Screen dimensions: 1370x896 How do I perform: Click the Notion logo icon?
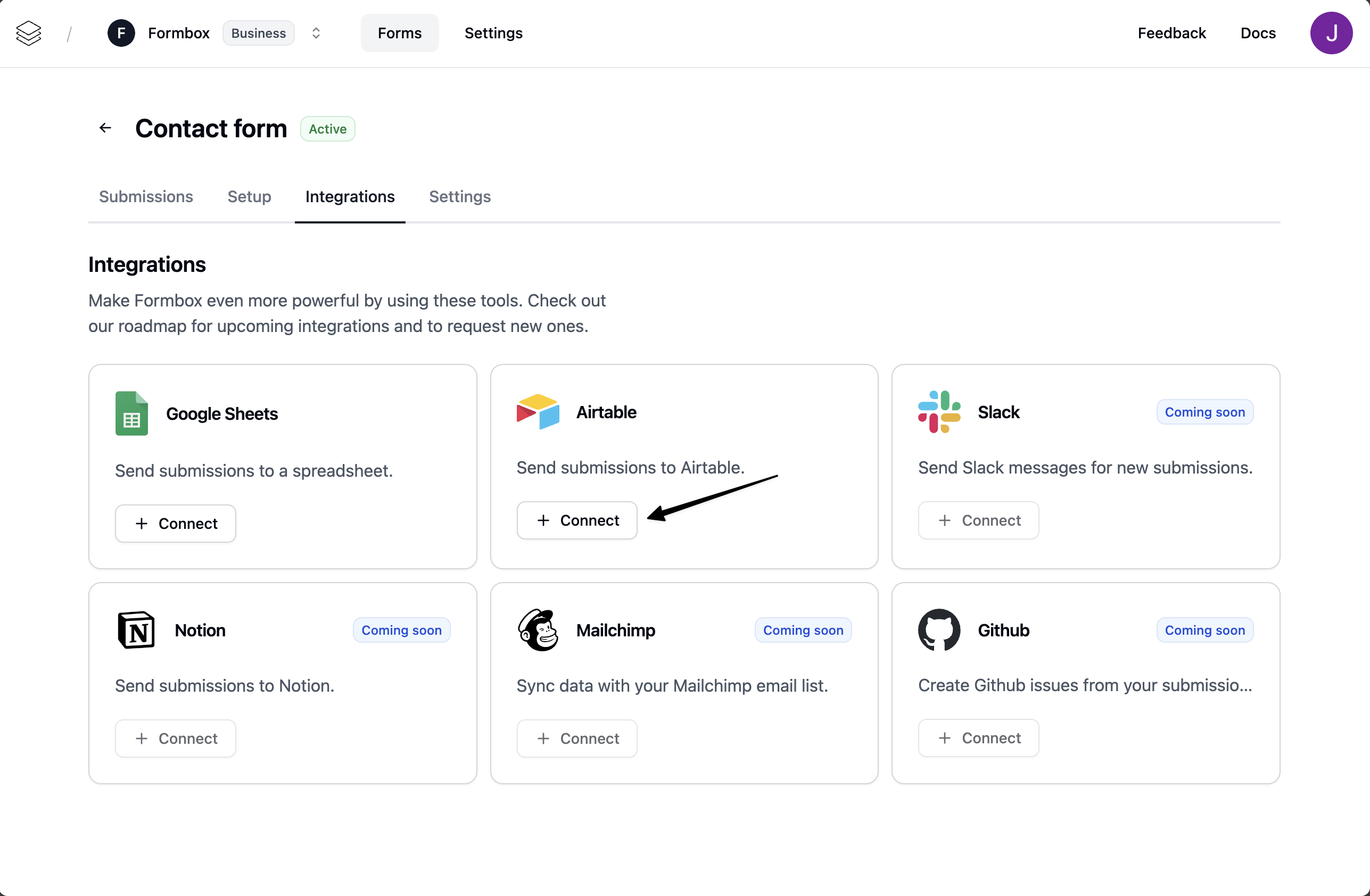pos(136,630)
